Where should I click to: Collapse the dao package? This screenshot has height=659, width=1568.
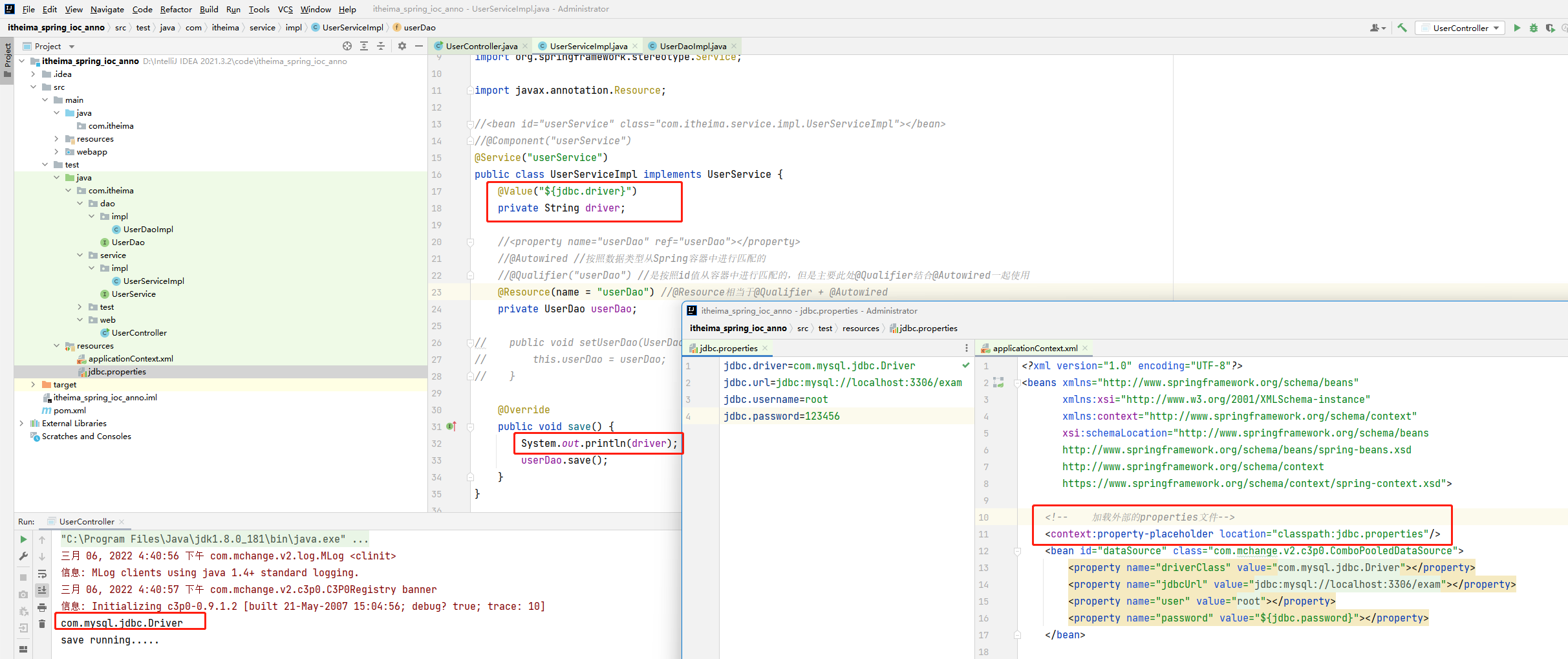(80, 204)
